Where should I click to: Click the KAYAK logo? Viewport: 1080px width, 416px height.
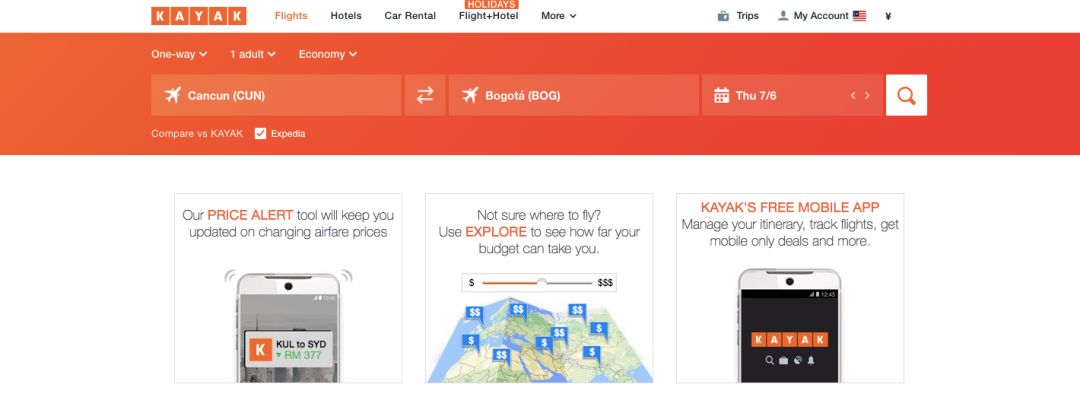point(198,16)
